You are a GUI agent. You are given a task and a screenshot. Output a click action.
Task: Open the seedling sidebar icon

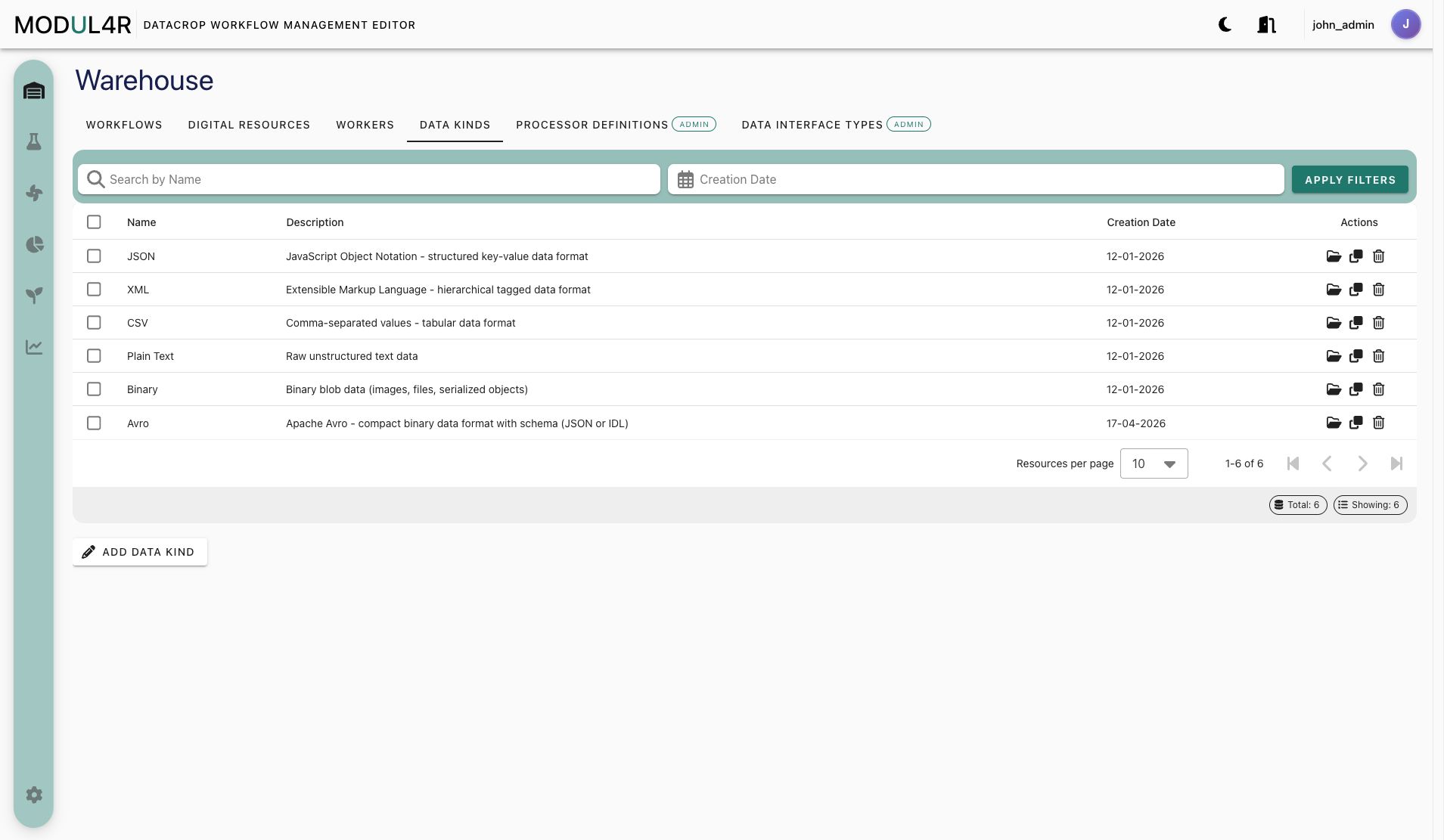click(34, 295)
